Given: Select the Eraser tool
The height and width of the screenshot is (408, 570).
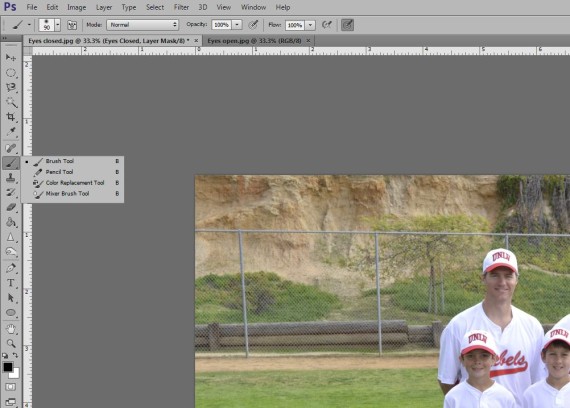Looking at the screenshot, I should [11, 207].
